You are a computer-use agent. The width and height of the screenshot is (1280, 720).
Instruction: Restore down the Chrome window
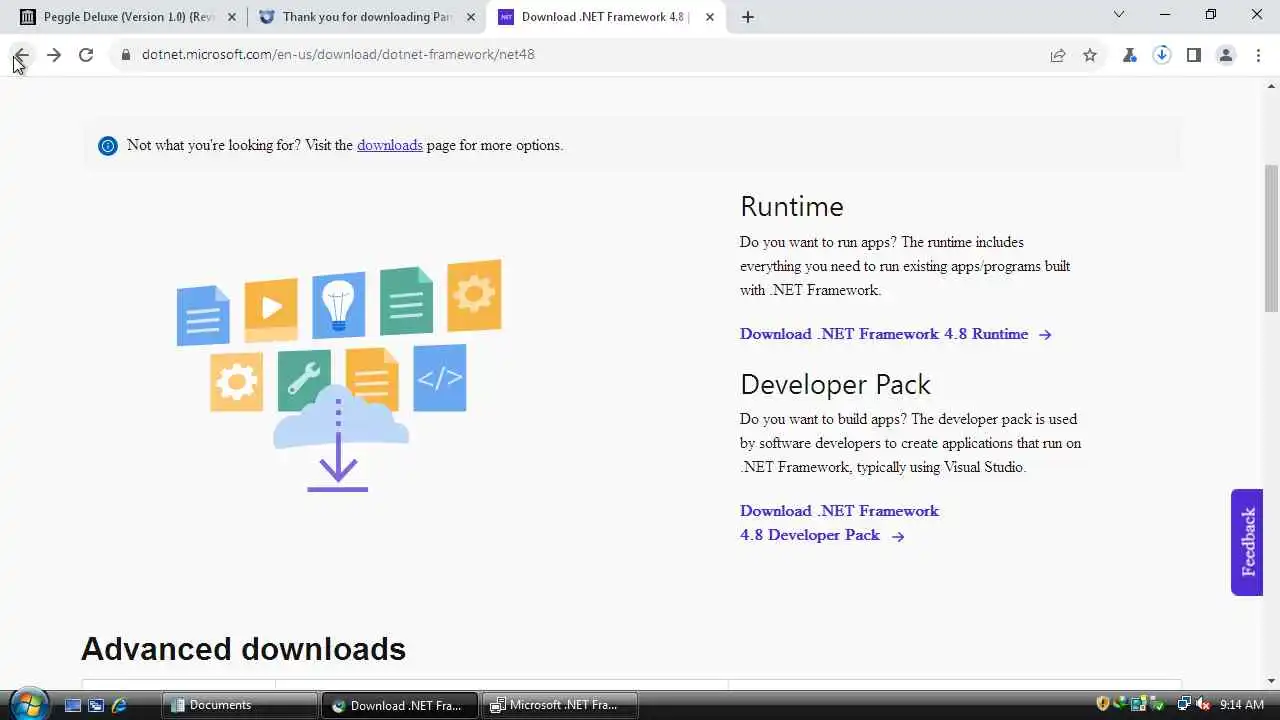(1211, 14)
